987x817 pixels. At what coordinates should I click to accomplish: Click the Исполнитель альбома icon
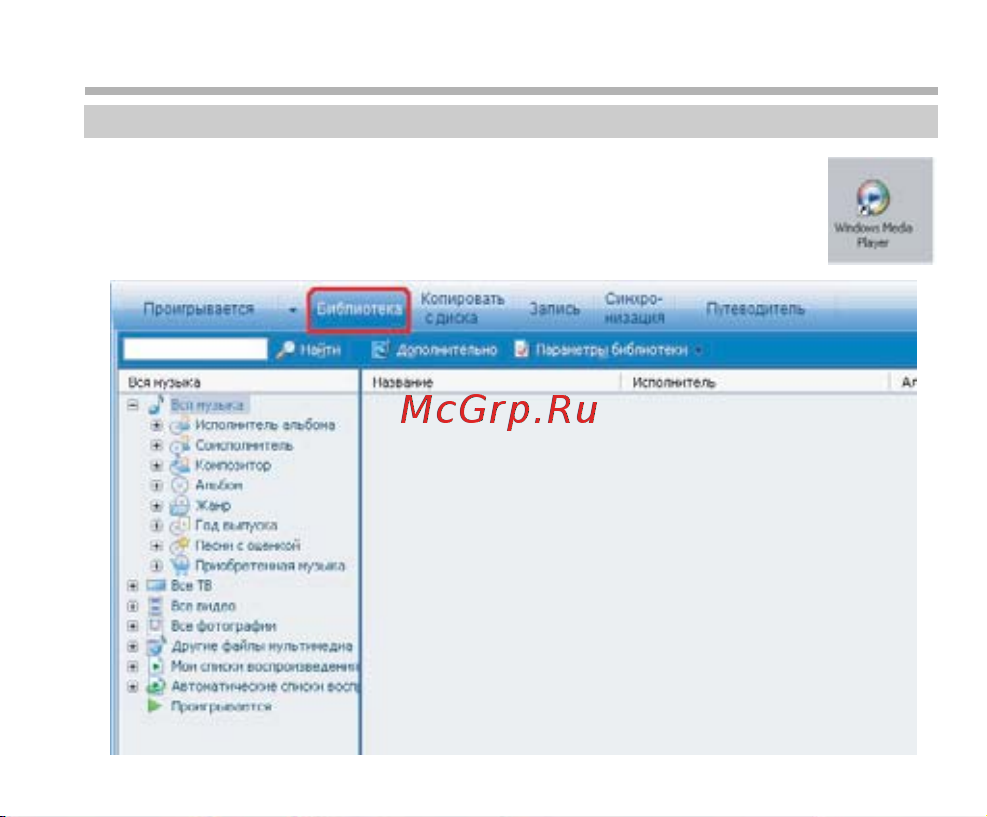[180, 425]
